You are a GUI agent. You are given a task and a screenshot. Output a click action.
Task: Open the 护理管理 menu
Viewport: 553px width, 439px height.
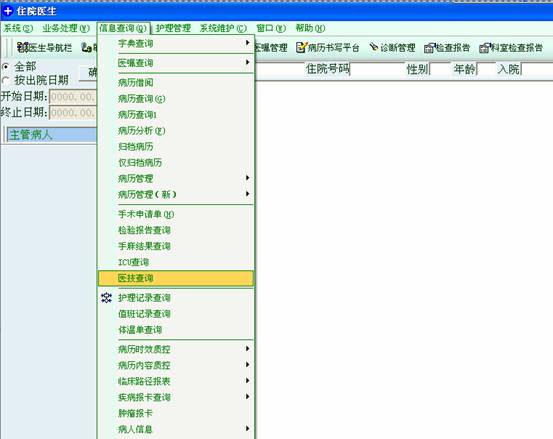(173, 28)
